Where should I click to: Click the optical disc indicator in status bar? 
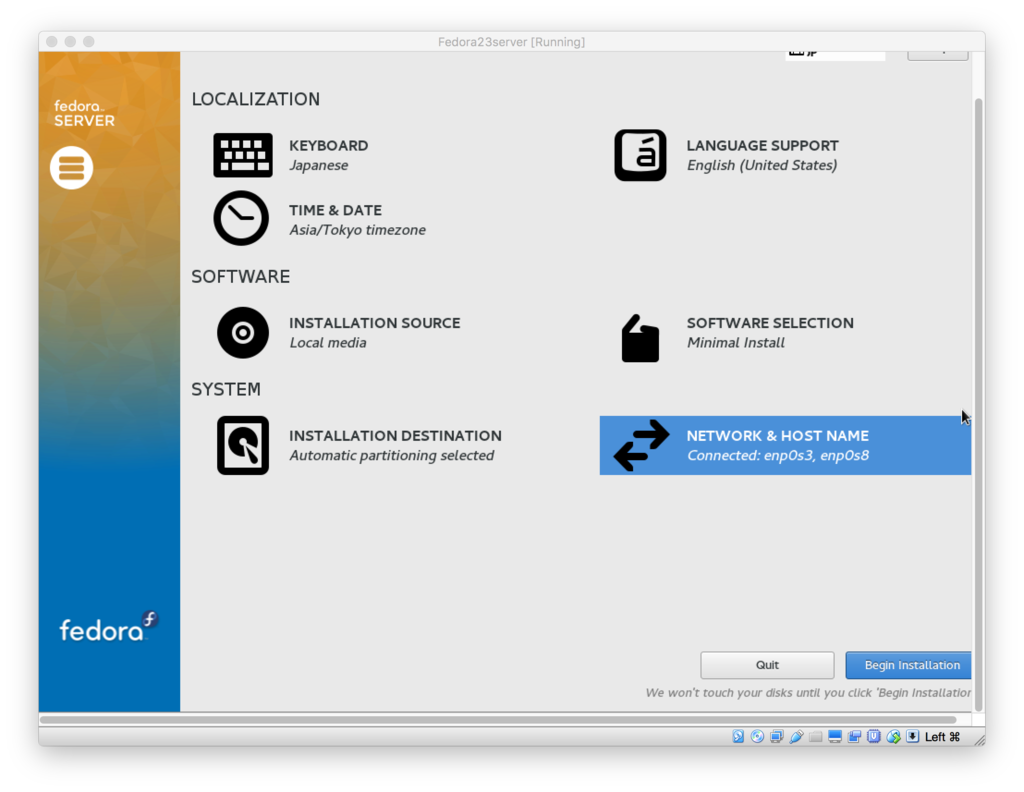757,737
